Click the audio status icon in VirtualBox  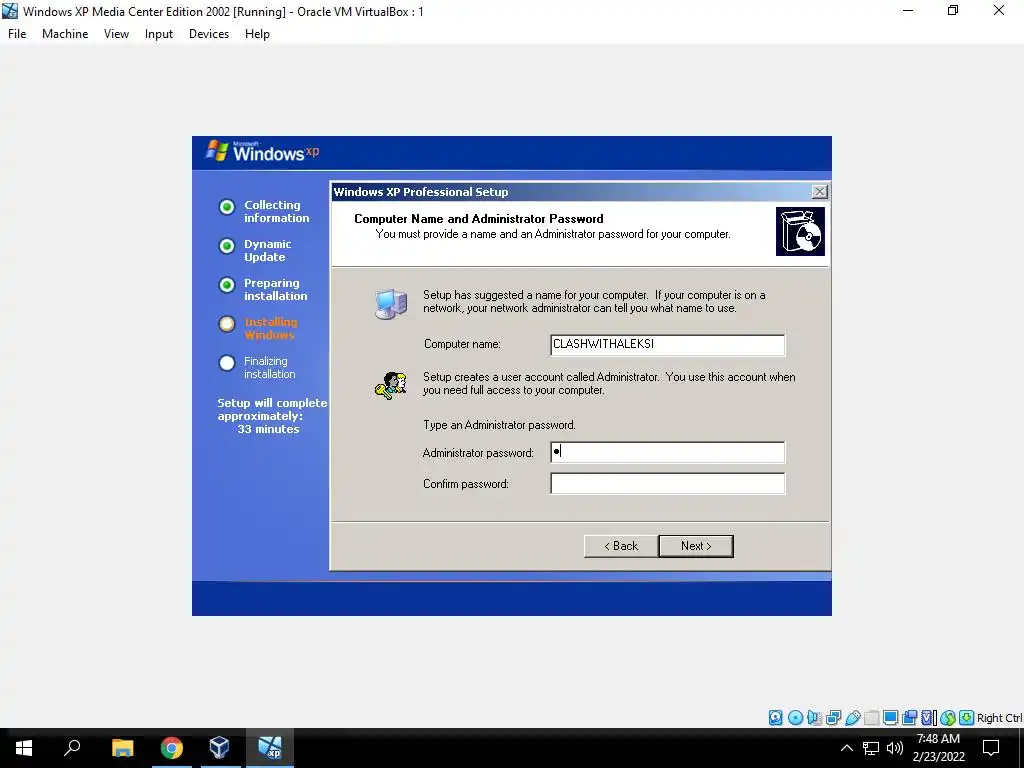tap(814, 718)
